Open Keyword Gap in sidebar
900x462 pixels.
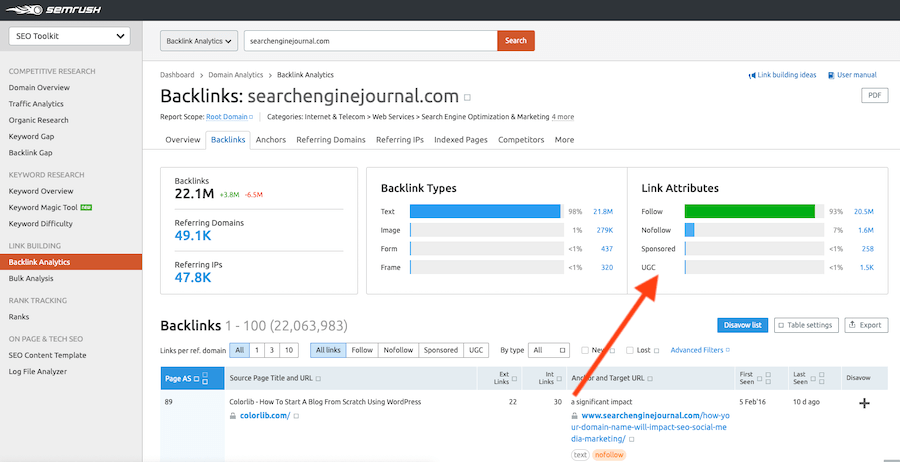(32, 137)
